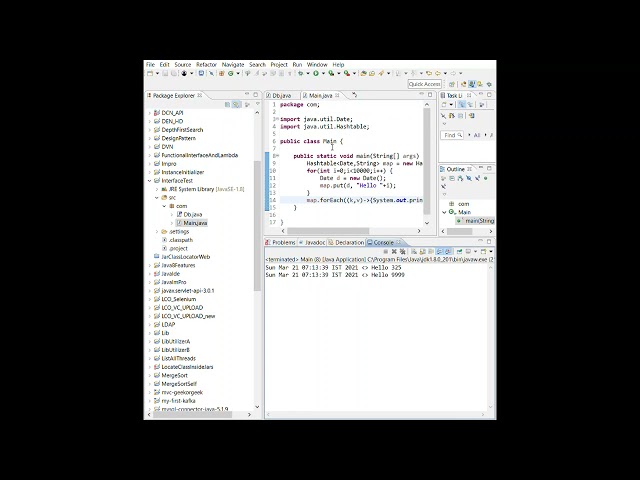Open the Package Explorer view menu arrow
The height and width of the screenshot is (480, 640).
pos(258,104)
